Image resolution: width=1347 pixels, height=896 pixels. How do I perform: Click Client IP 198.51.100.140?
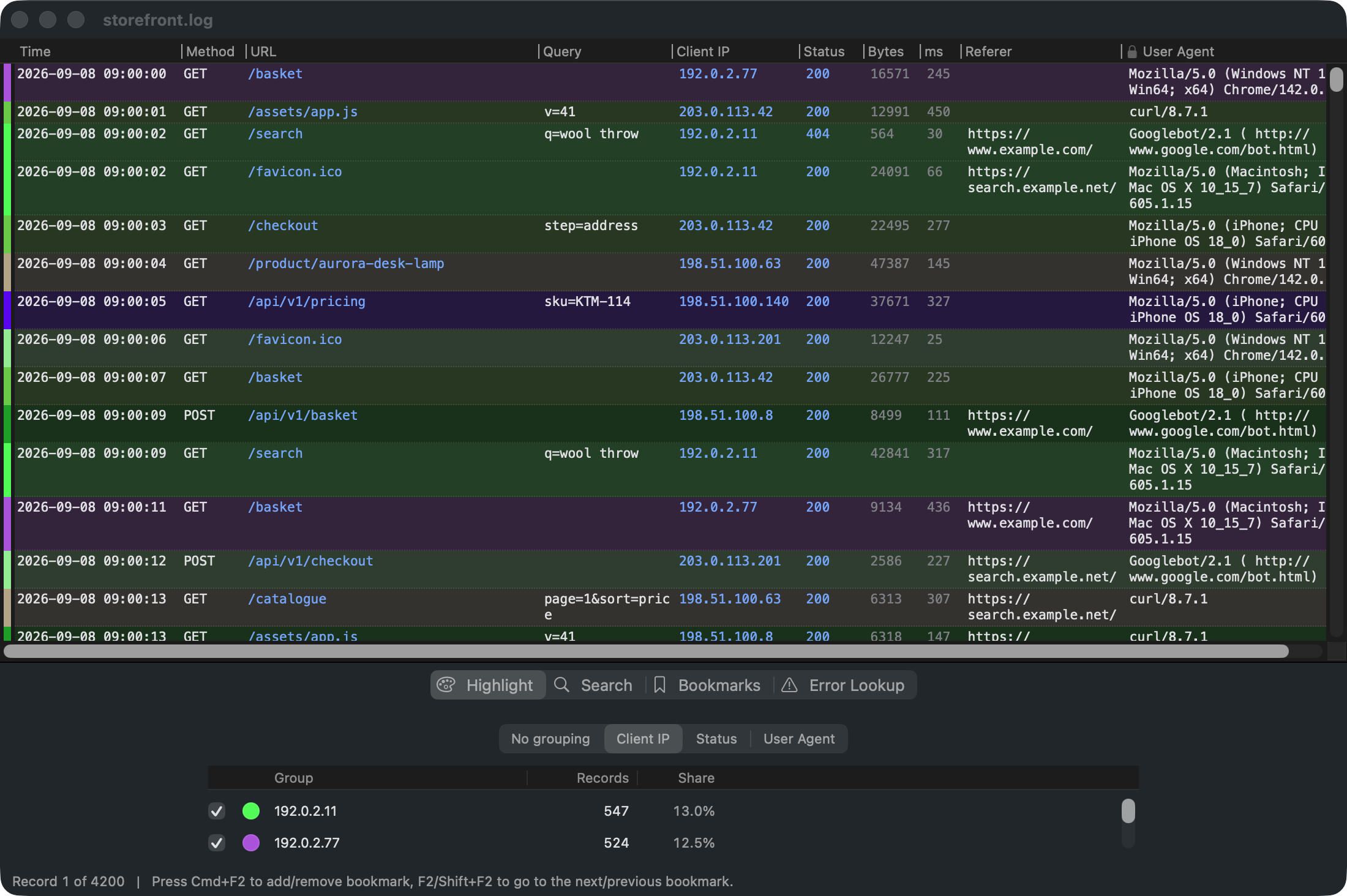click(x=734, y=302)
